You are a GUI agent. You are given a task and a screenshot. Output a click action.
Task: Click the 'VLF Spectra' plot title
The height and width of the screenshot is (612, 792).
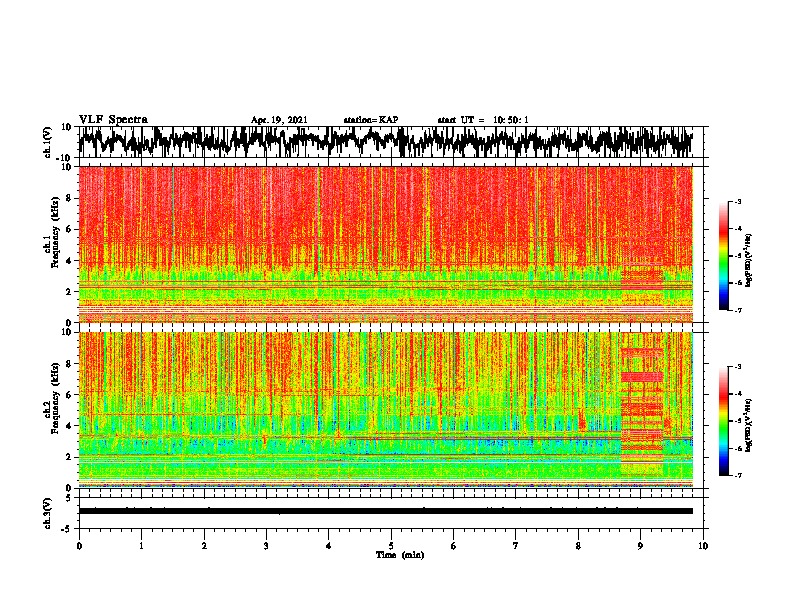(113, 120)
